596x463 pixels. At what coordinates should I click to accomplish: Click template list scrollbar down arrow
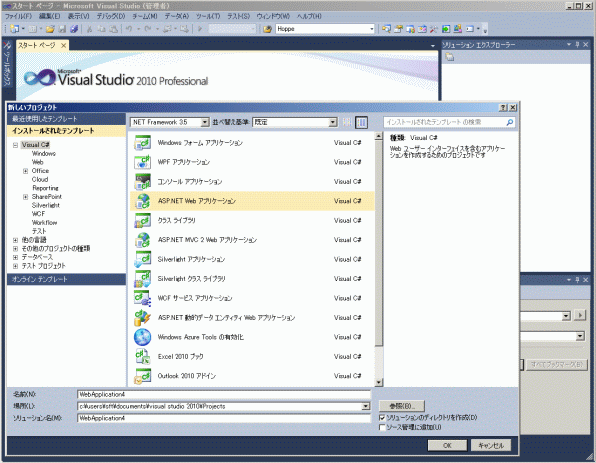pyautogui.click(x=379, y=382)
